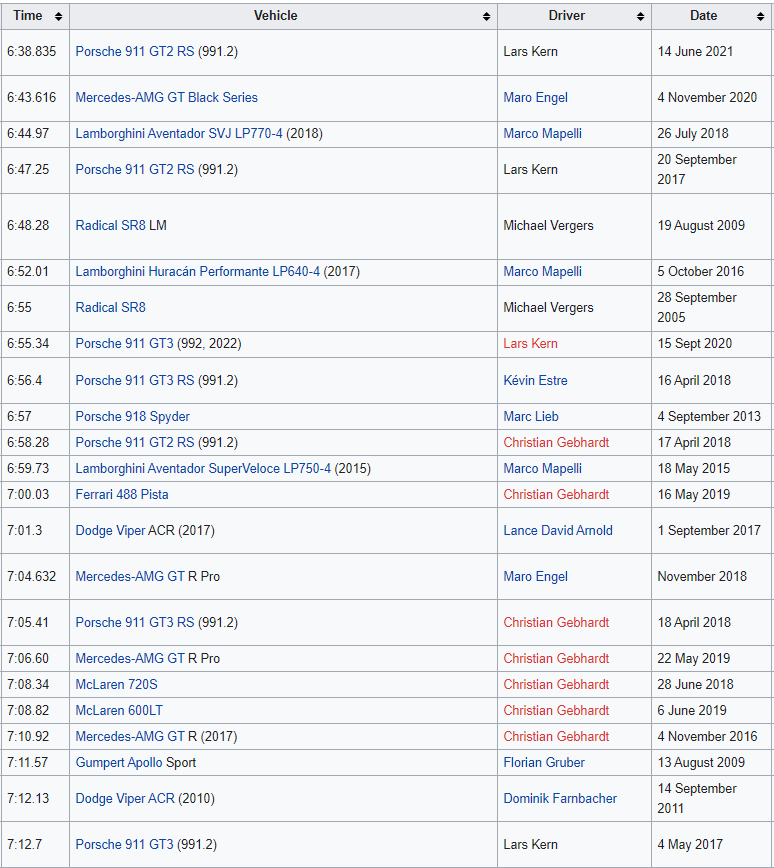The height and width of the screenshot is (868, 774).
Task: Sort table by Vehicle column arrows
Action: coord(486,17)
